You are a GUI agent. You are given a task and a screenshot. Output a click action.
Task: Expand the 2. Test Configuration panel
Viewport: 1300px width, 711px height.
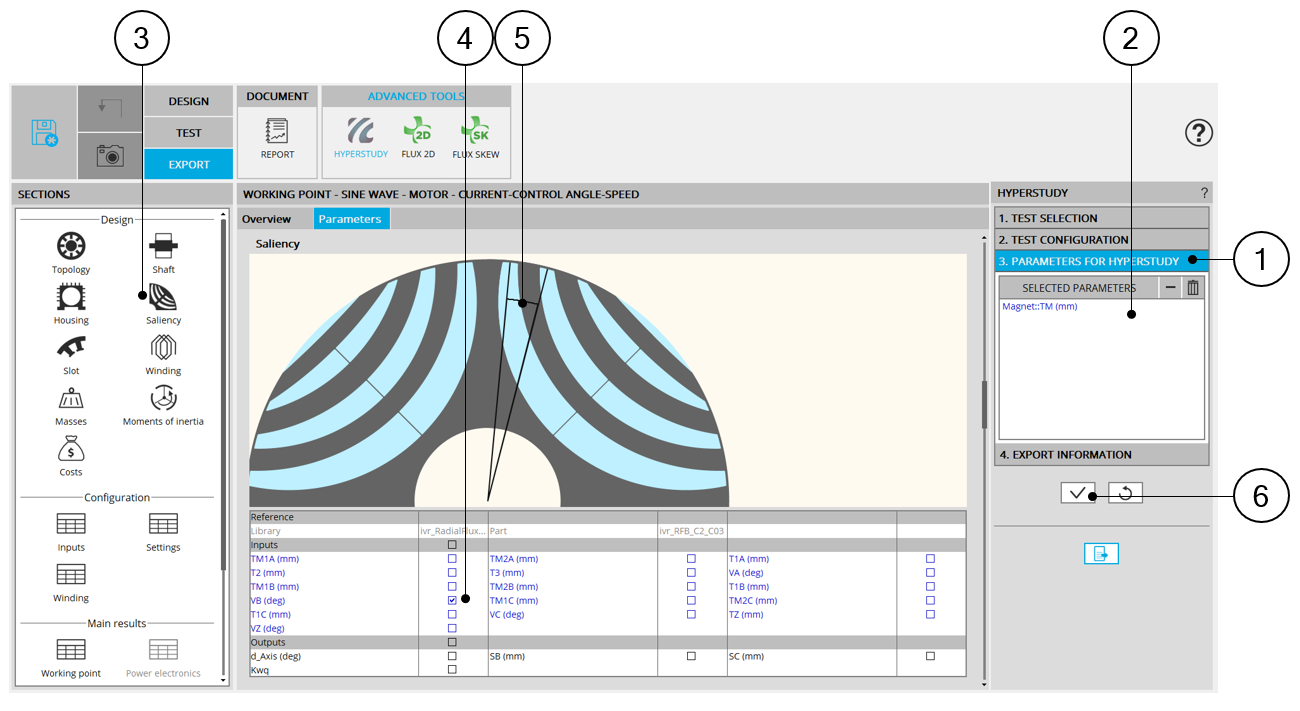1100,240
